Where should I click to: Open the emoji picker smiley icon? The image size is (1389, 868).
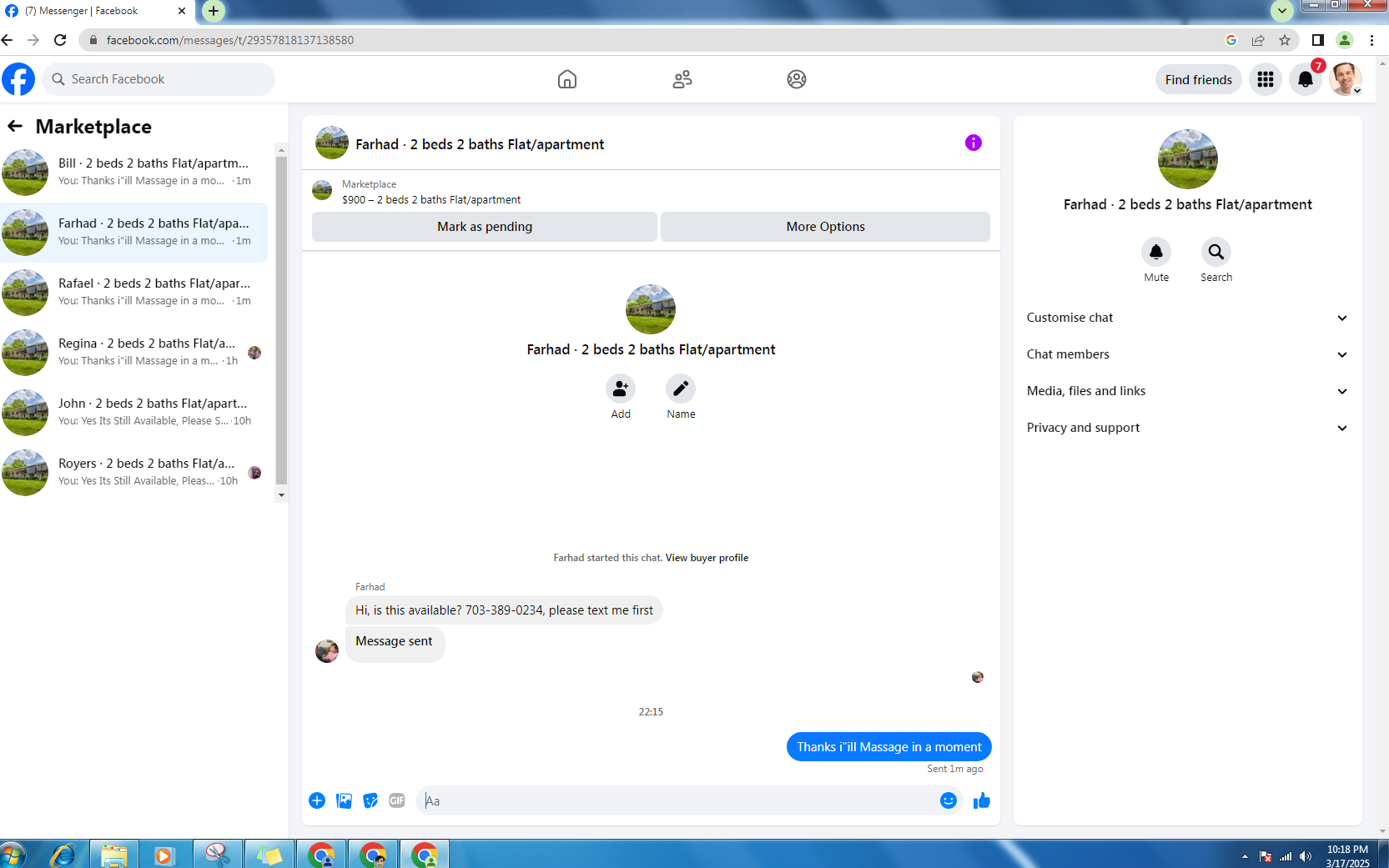(949, 800)
